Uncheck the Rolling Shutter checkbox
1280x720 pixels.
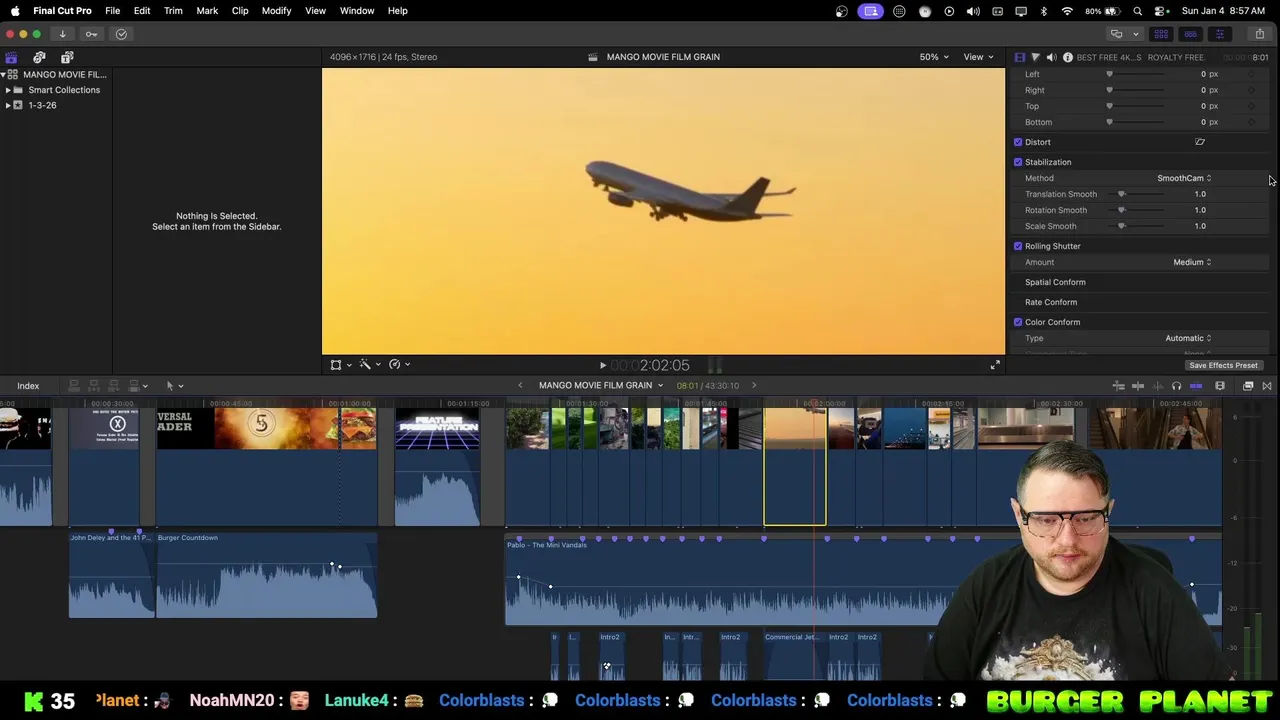[x=1018, y=246]
